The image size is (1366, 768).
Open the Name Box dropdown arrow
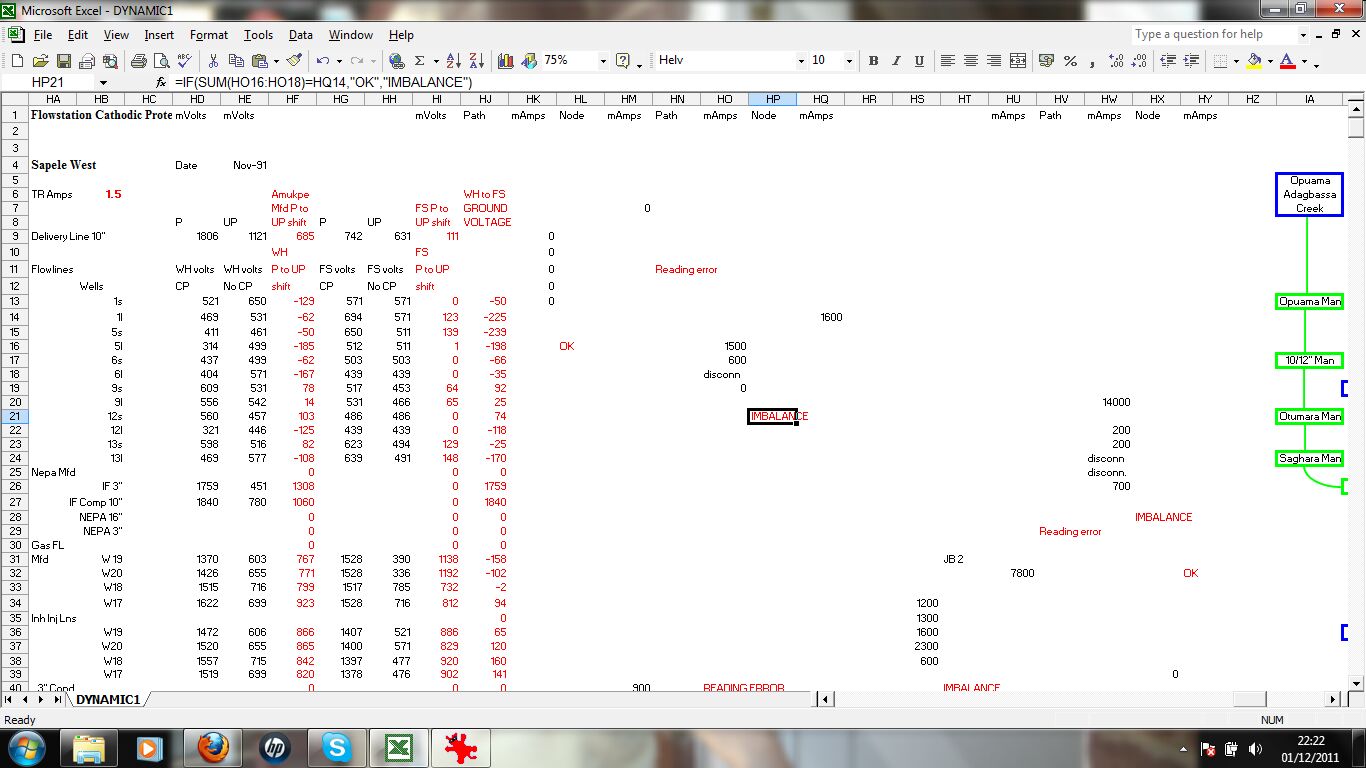point(102,82)
